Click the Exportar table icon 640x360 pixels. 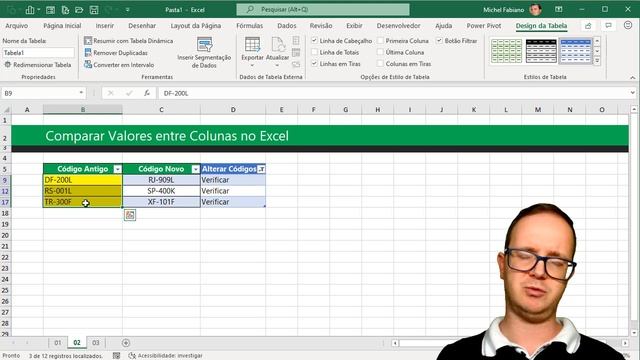click(252, 44)
